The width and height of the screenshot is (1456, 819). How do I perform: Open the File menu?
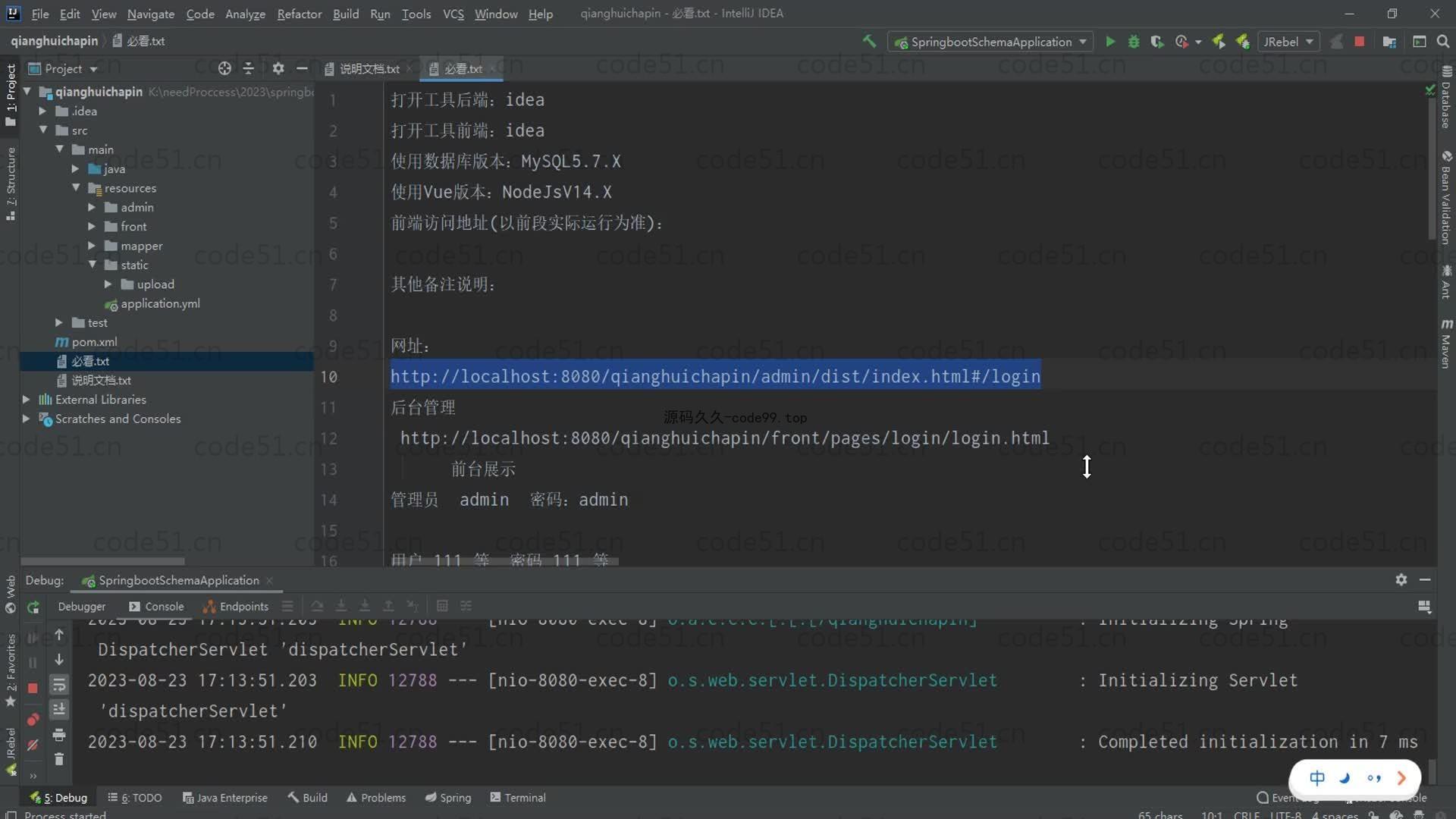tap(39, 14)
